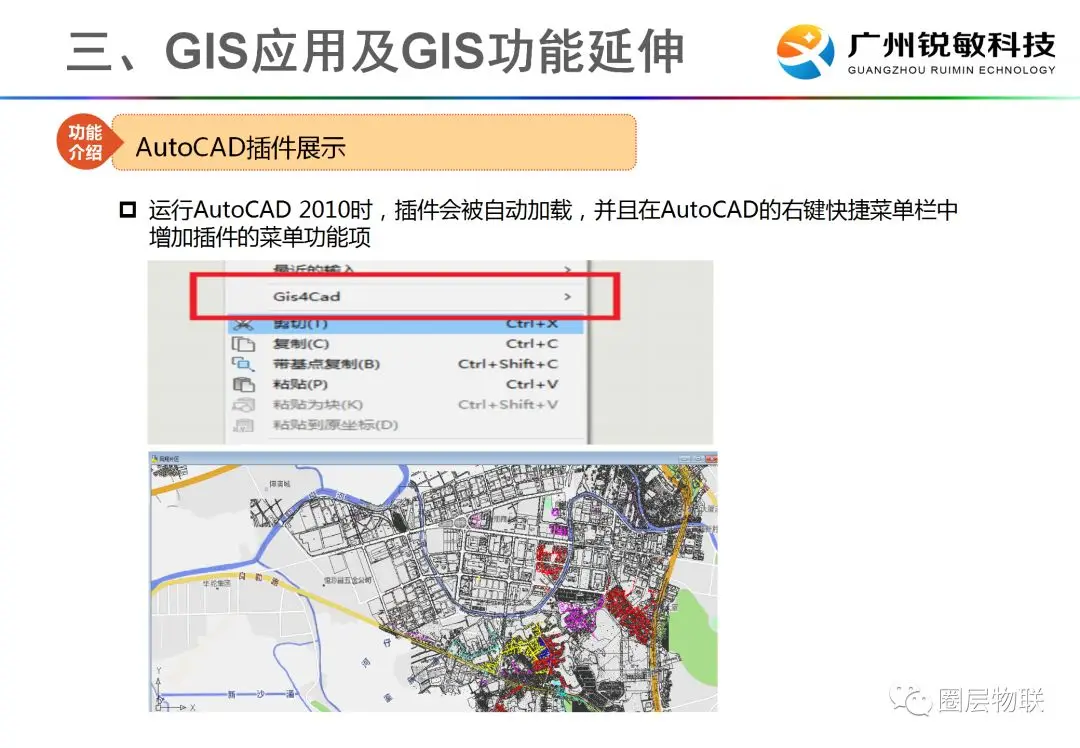Choose 复制(C) from the context menu
The width and height of the screenshot is (1080, 748).
(x=406, y=344)
